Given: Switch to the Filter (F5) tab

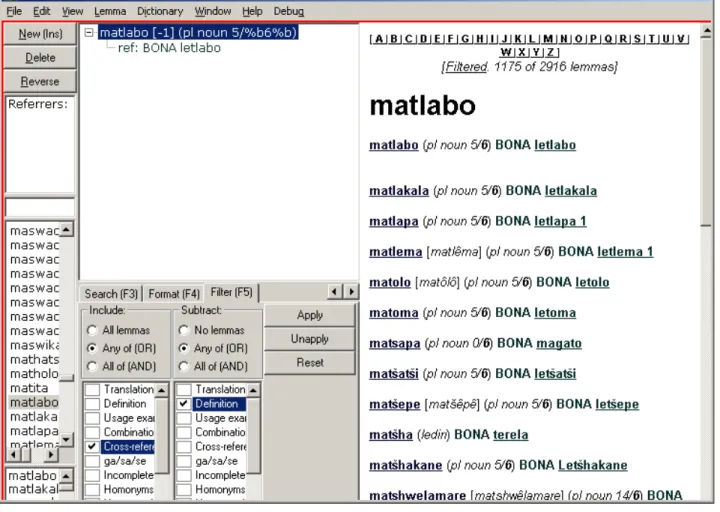Looking at the screenshot, I should point(231,293).
